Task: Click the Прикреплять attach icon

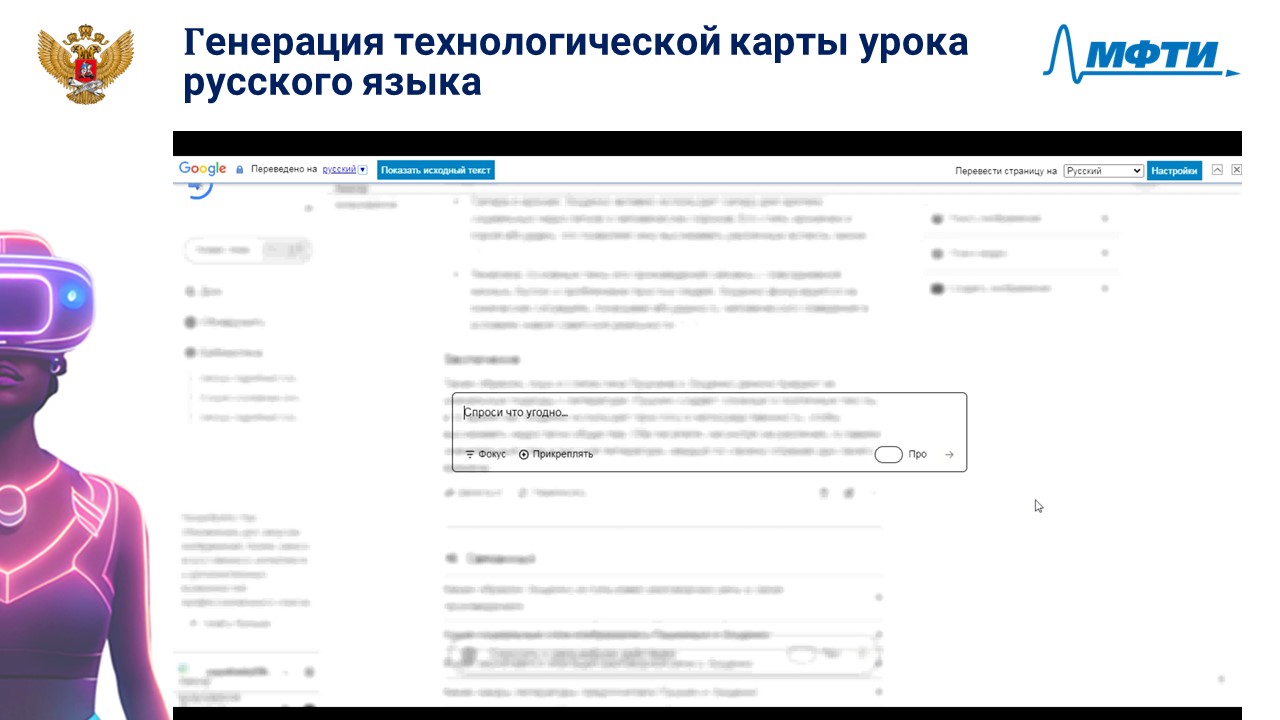Action: point(524,454)
